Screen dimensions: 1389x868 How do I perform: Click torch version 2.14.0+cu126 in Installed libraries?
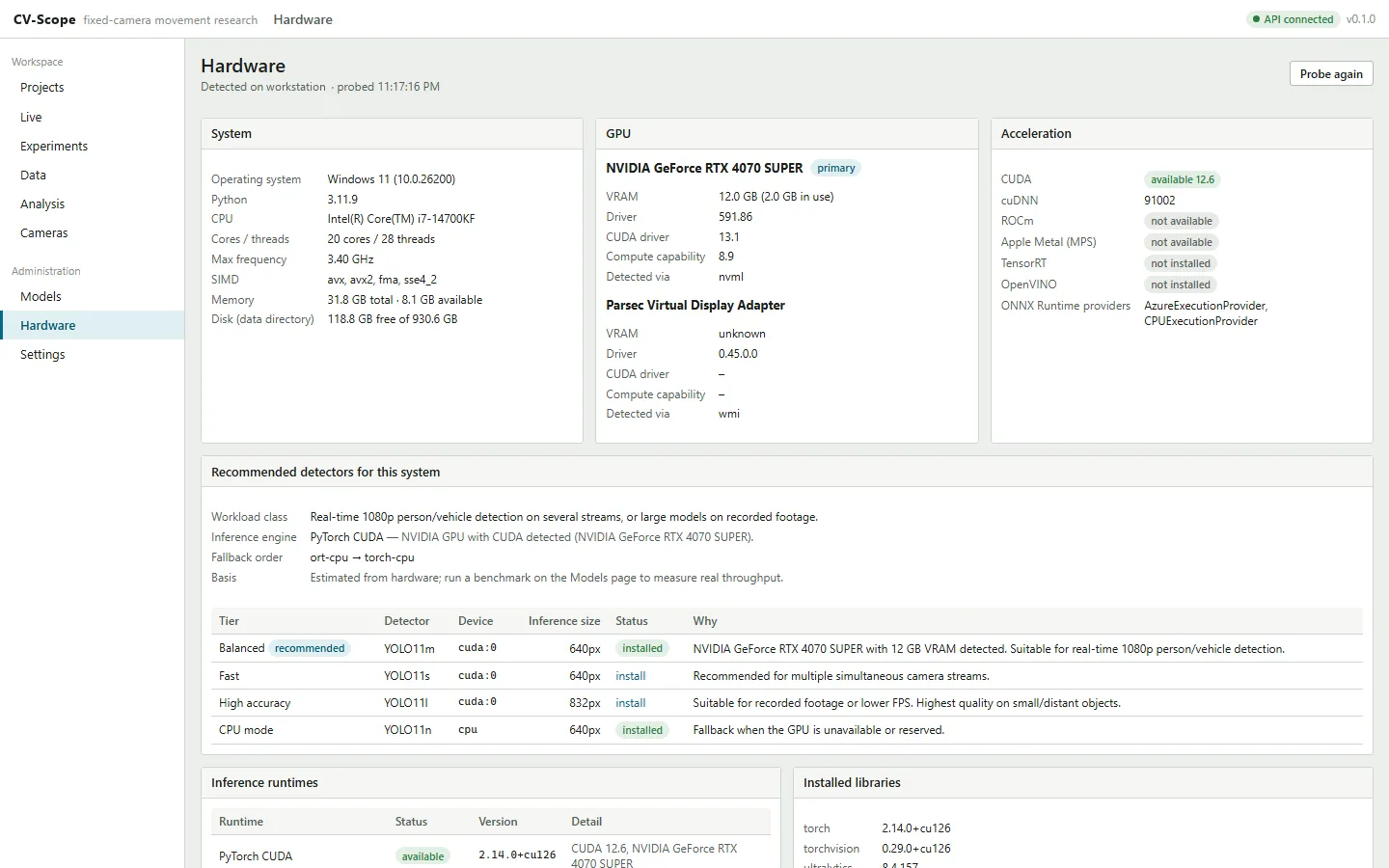click(916, 828)
